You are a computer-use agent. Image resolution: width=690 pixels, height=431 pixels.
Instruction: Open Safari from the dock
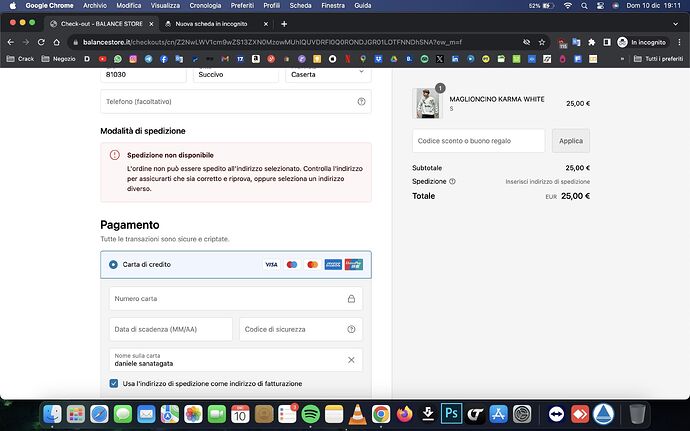click(99, 414)
